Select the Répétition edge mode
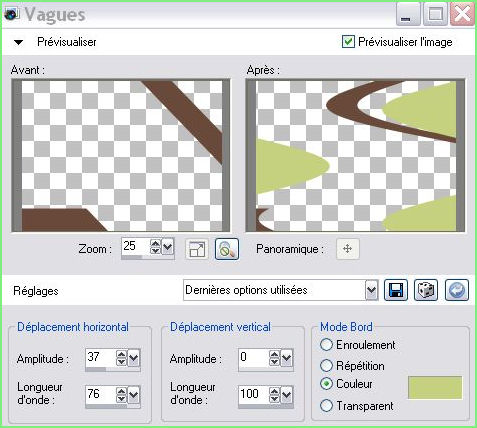 [x=326, y=366]
